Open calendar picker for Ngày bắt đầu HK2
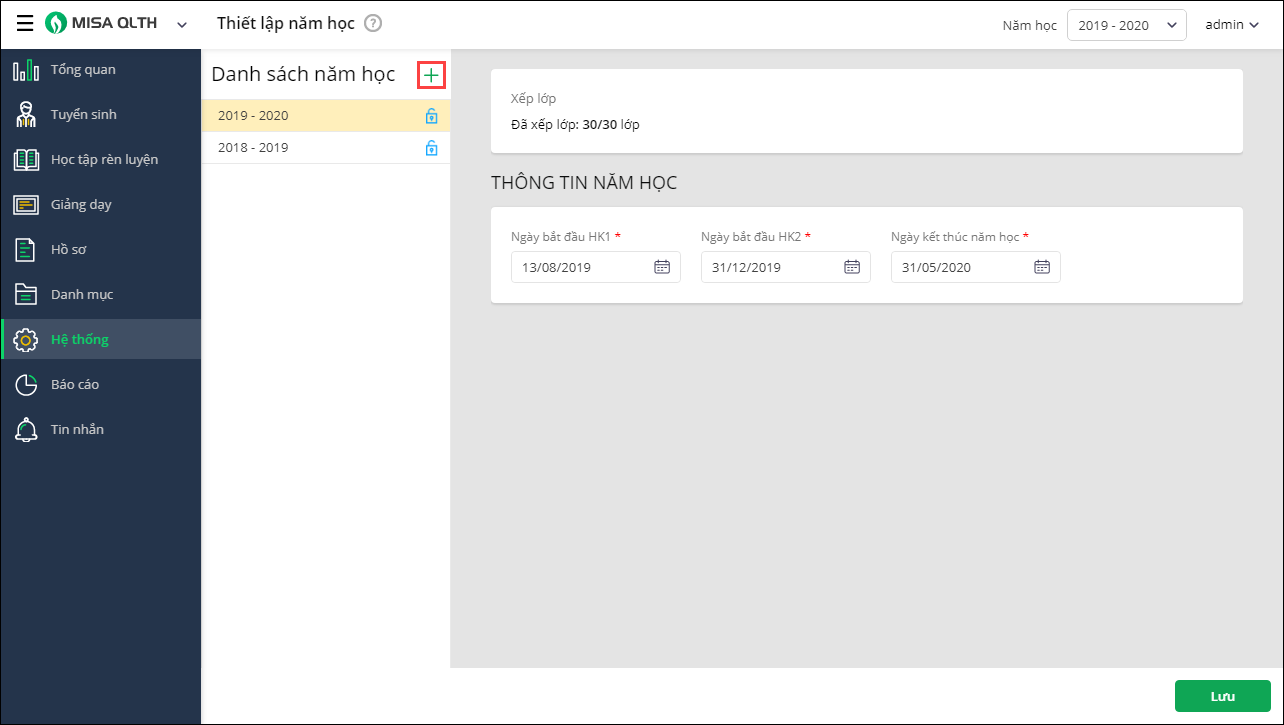1284x725 pixels. pos(852,267)
